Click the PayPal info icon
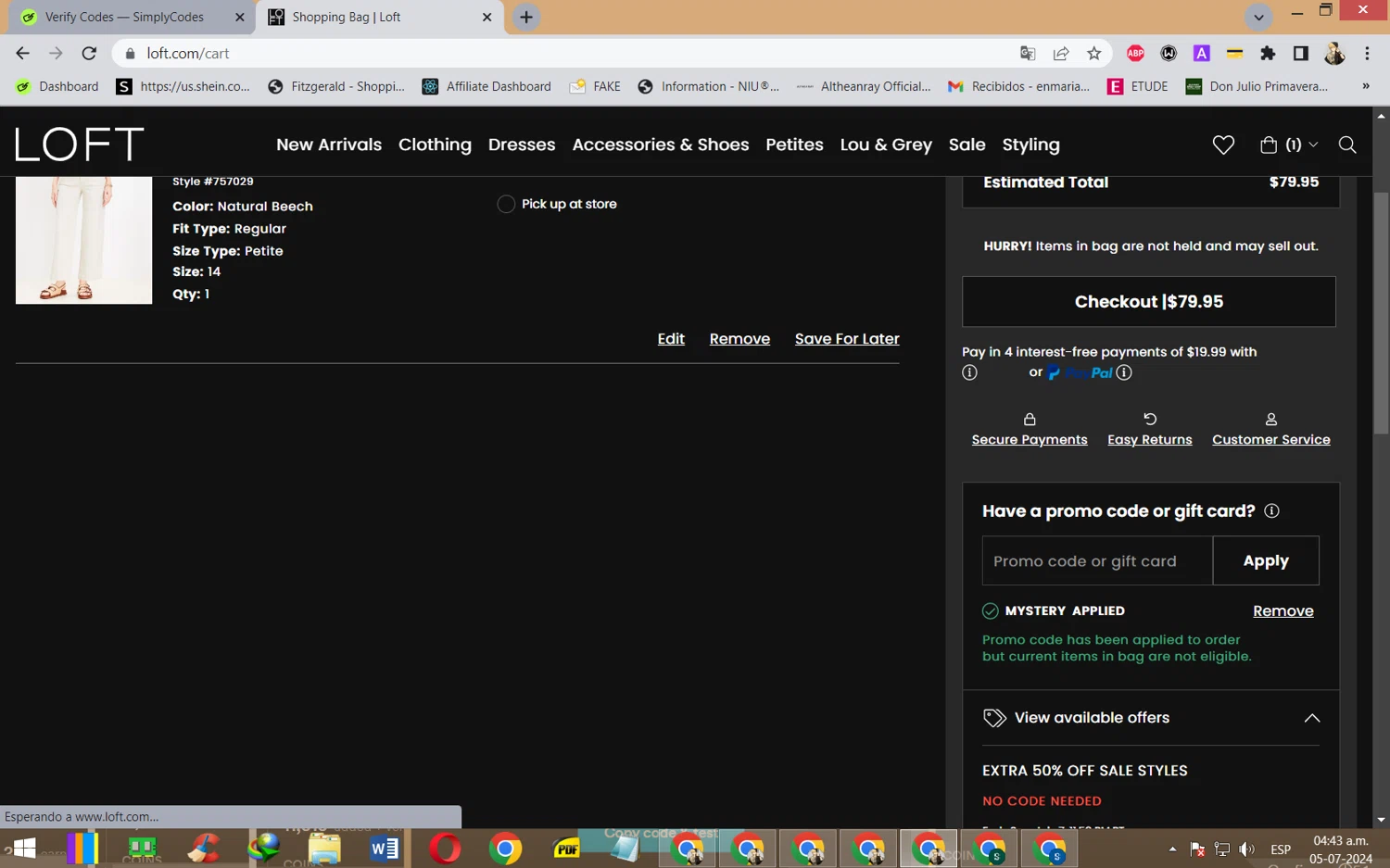 [1124, 372]
